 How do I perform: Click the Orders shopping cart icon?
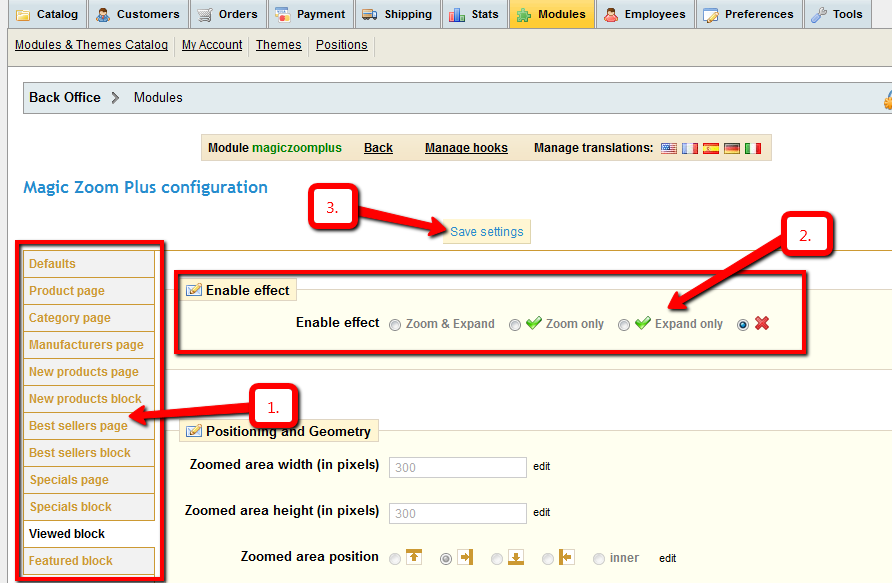(x=205, y=15)
